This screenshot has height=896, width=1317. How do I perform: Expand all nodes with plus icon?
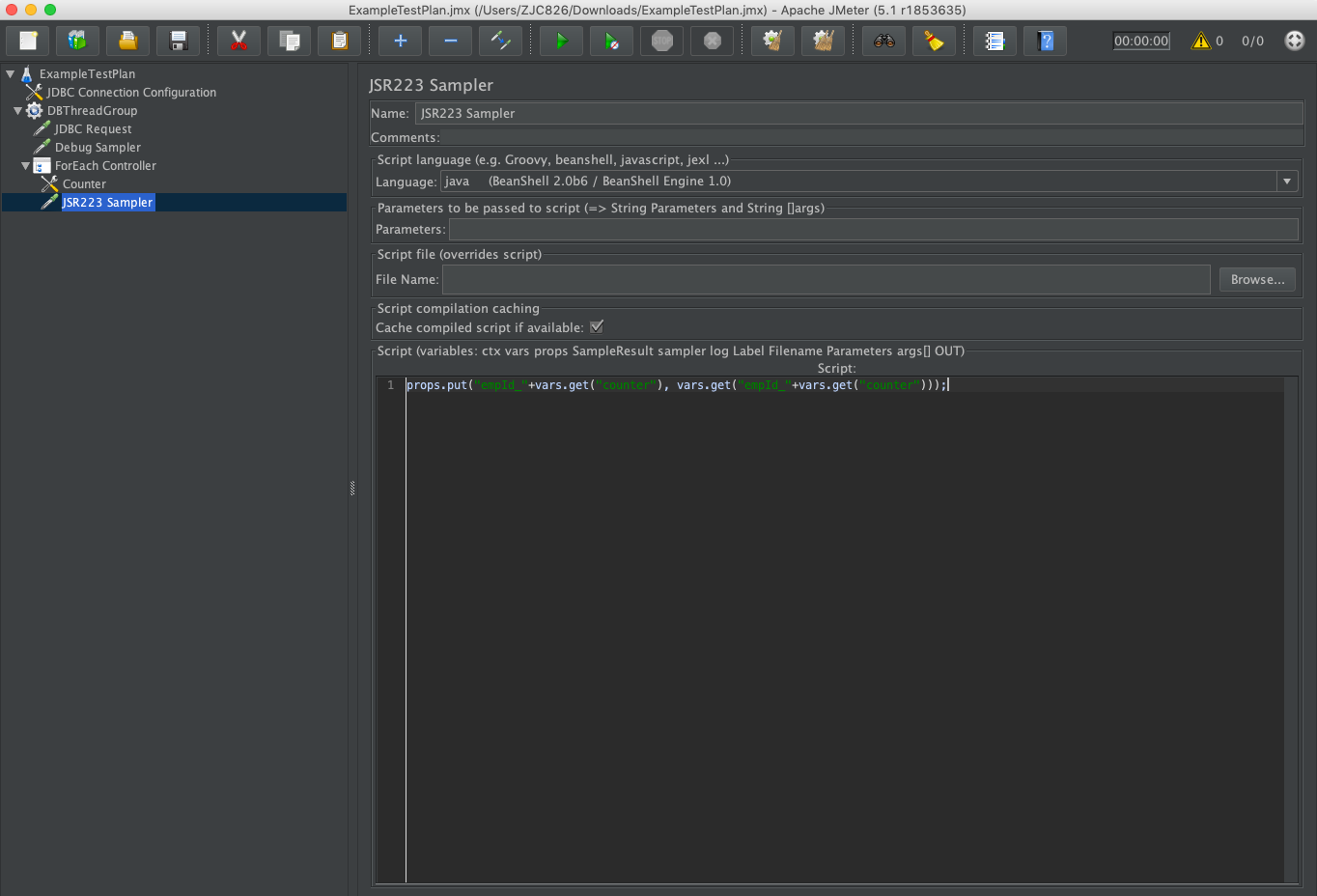click(x=401, y=41)
